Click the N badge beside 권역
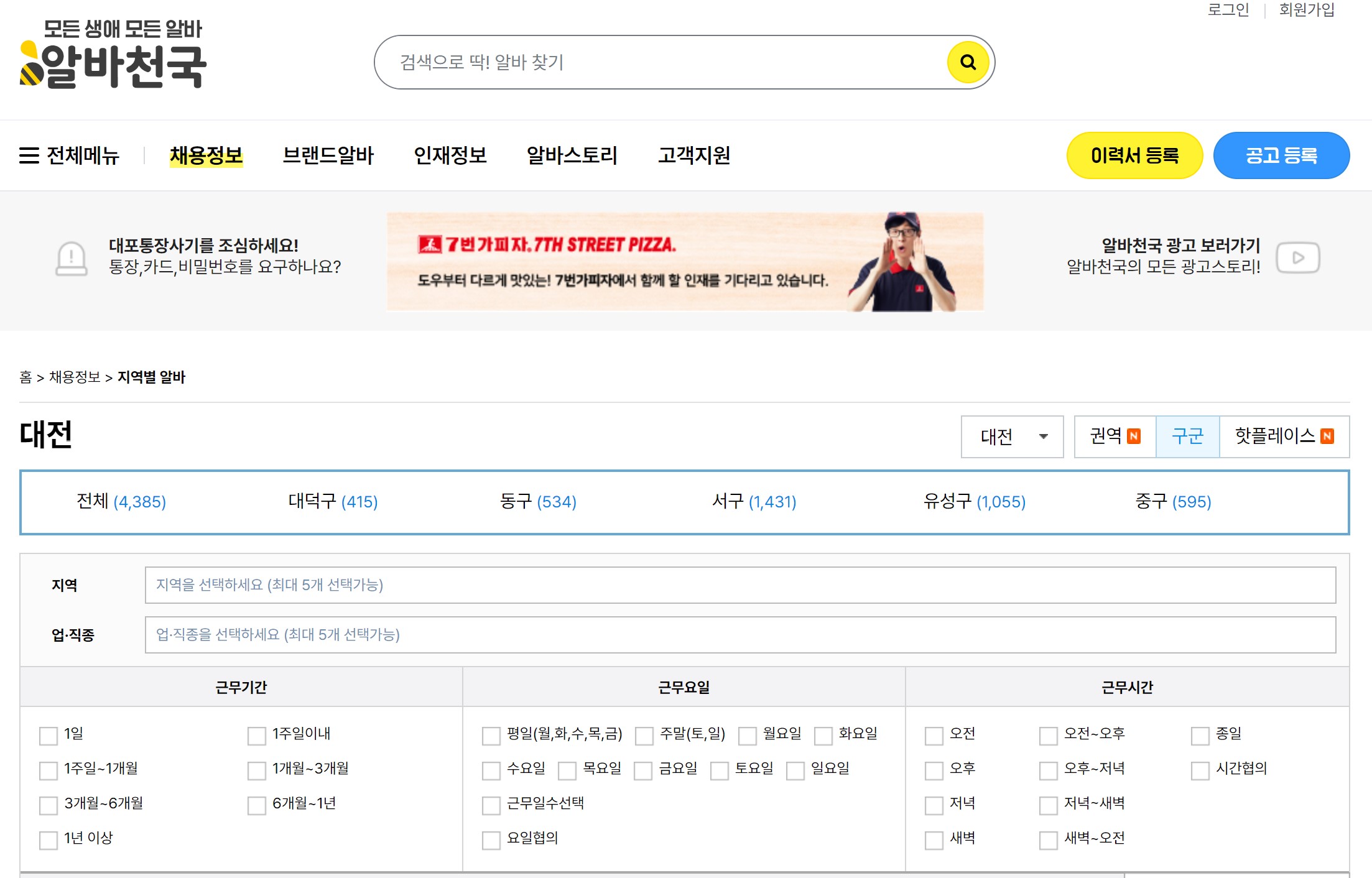The height and width of the screenshot is (878, 1372). [1134, 437]
